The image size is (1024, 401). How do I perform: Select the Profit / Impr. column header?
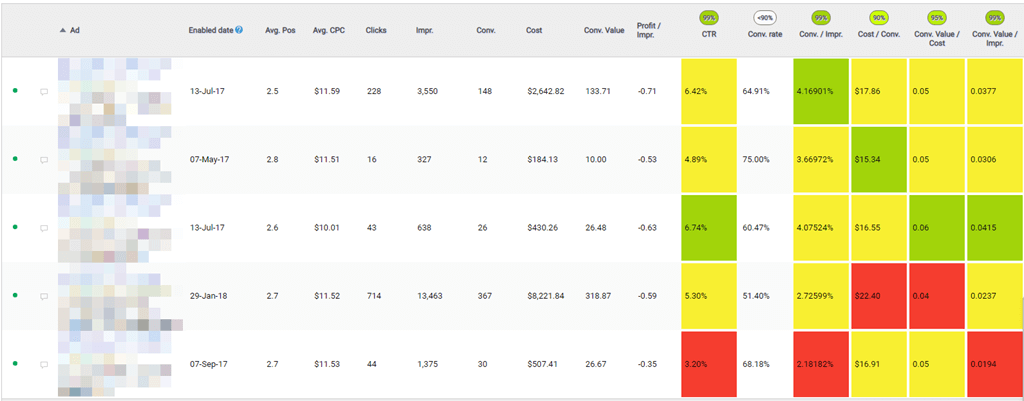pyautogui.click(x=650, y=30)
